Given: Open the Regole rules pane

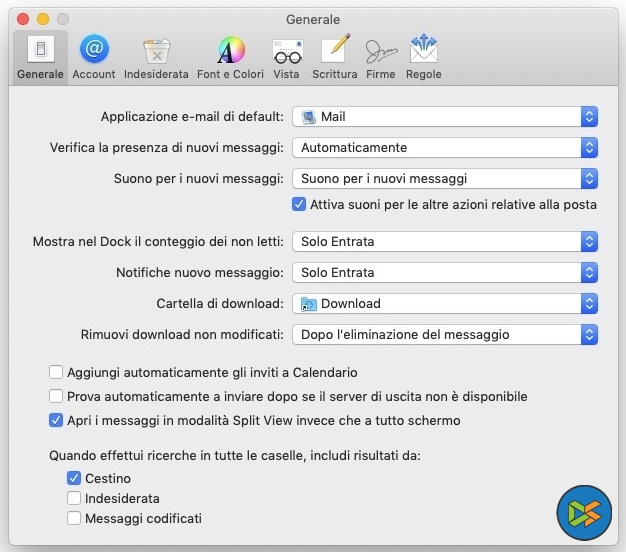Looking at the screenshot, I should click(424, 56).
